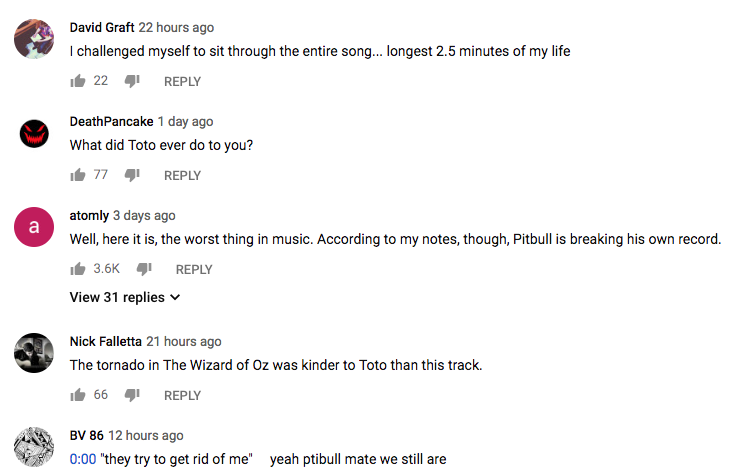The height and width of the screenshot is (472, 729).
Task: Reply to David Graft's comment
Action: pyautogui.click(x=182, y=81)
